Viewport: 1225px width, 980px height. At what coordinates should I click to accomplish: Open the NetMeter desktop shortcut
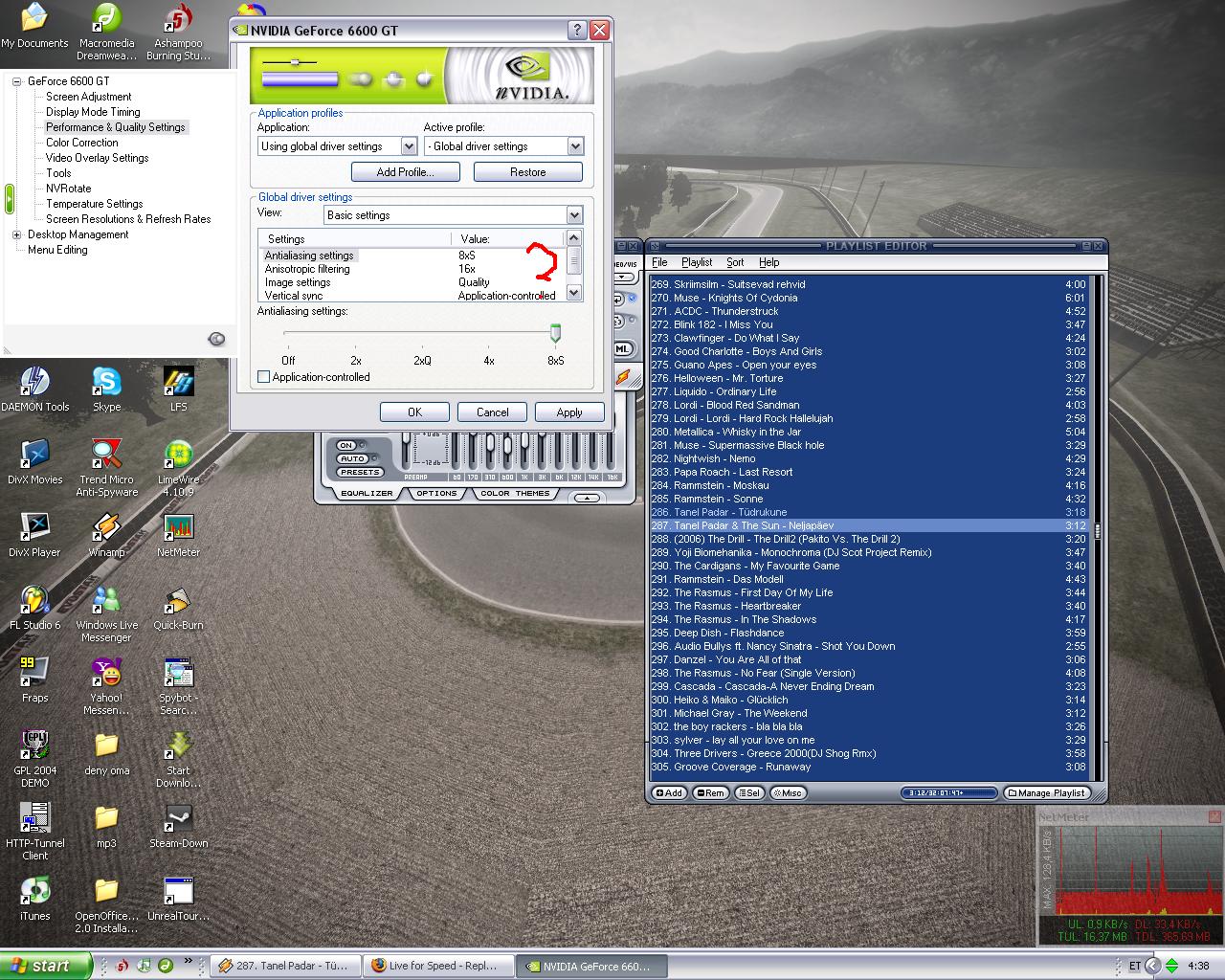[178, 534]
